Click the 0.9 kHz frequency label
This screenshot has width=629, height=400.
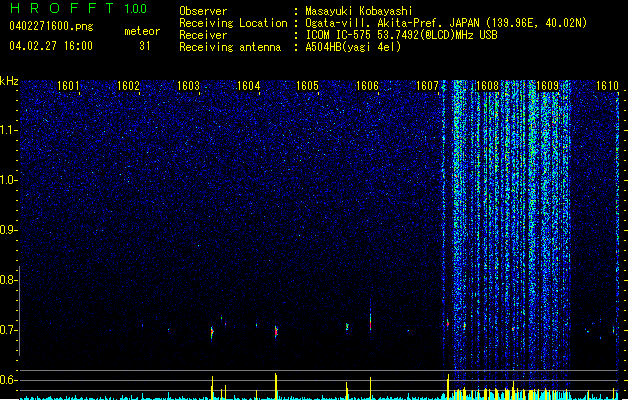click(8, 230)
